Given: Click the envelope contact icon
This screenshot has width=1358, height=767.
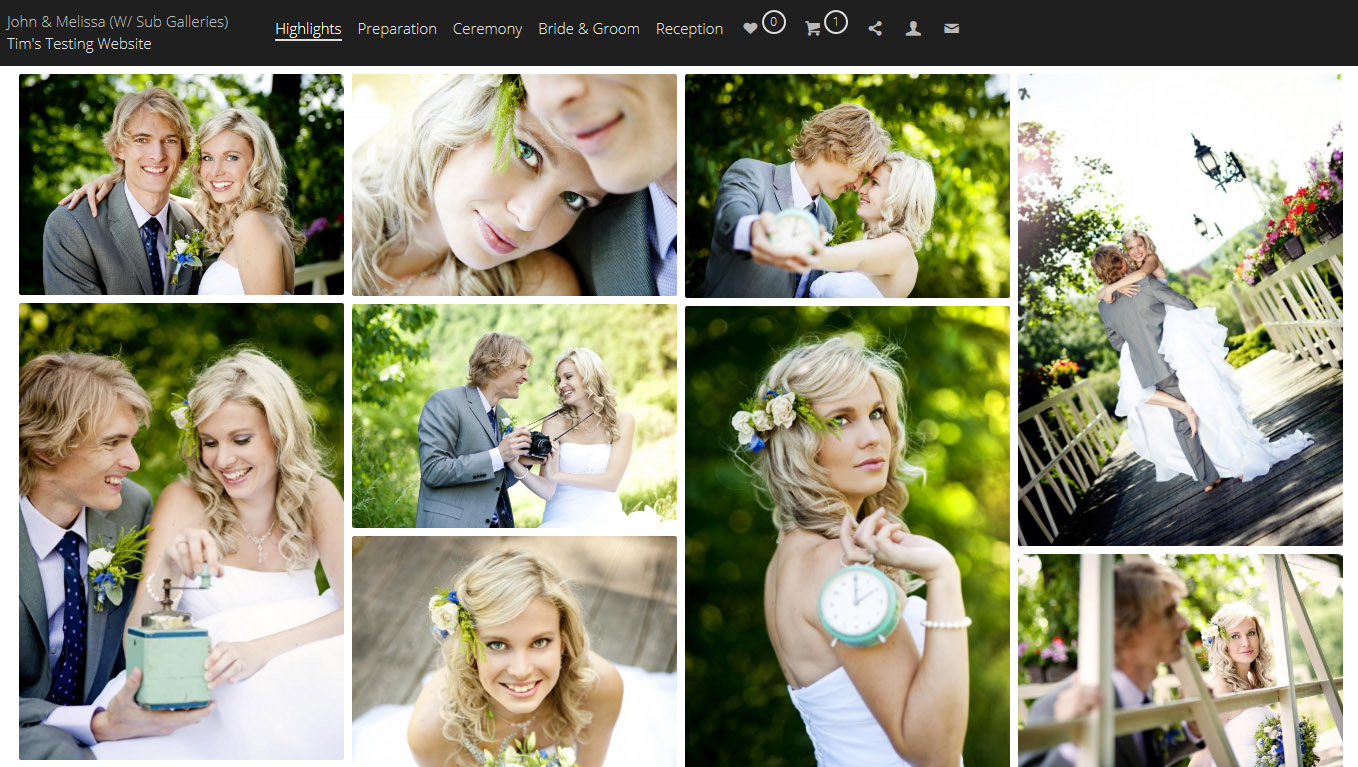Looking at the screenshot, I should [x=951, y=29].
